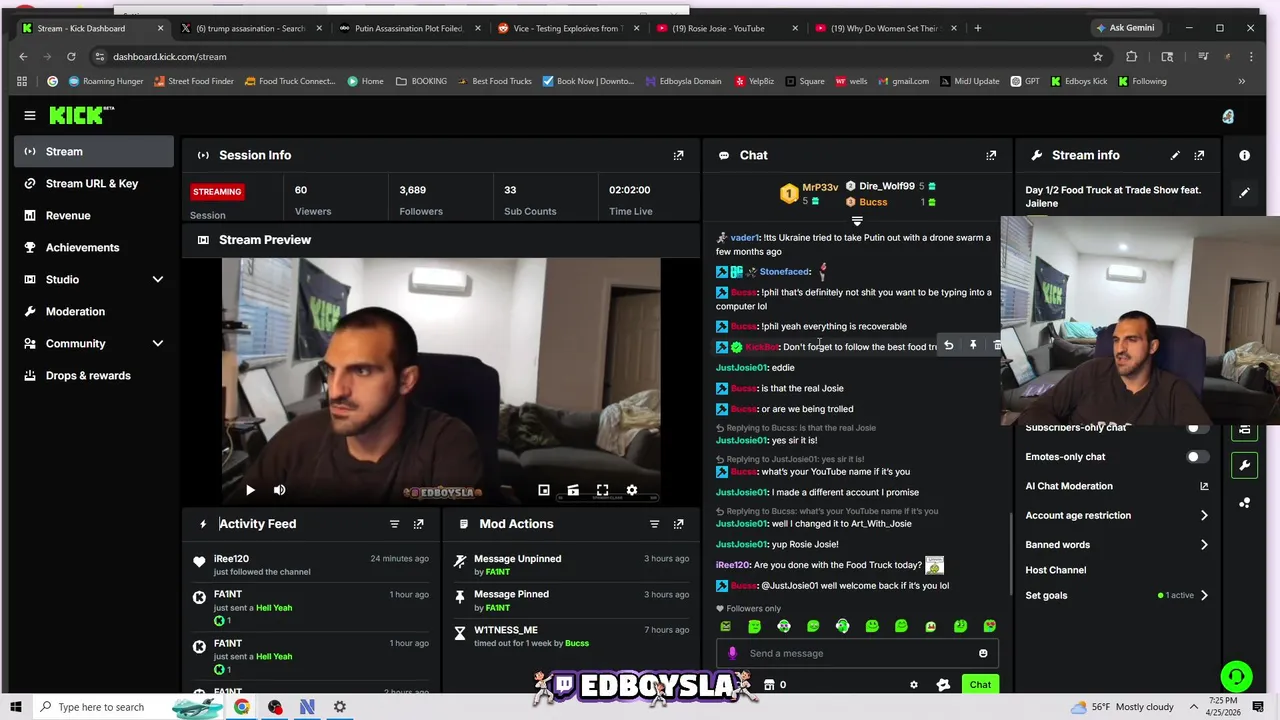This screenshot has height=720, width=1280.
Task: Click iRee120 in Activity Feed
Action: 231,559
